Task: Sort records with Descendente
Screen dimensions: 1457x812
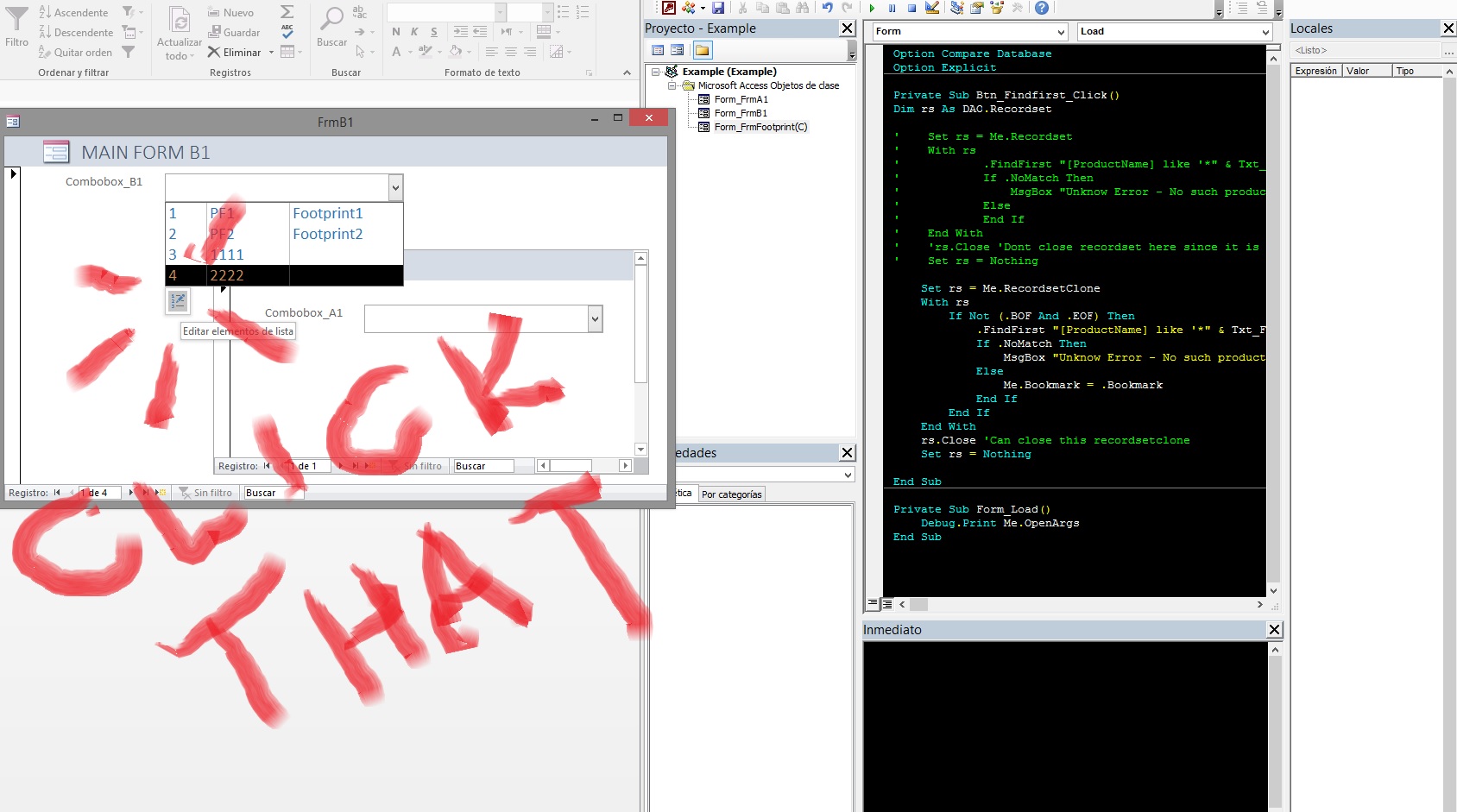Action: (76, 32)
